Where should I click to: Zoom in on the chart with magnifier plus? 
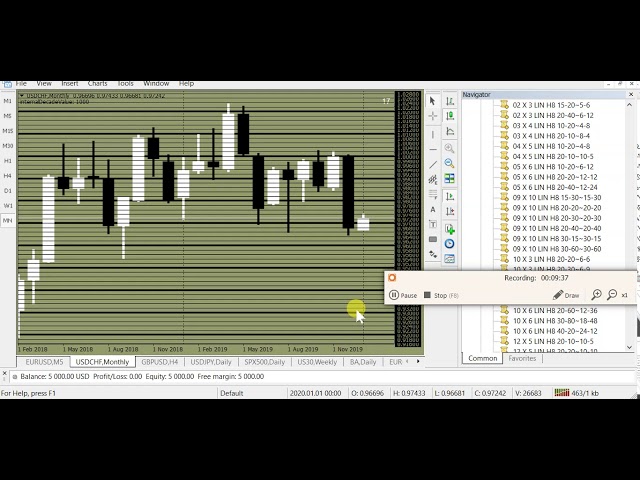[x=449, y=148]
